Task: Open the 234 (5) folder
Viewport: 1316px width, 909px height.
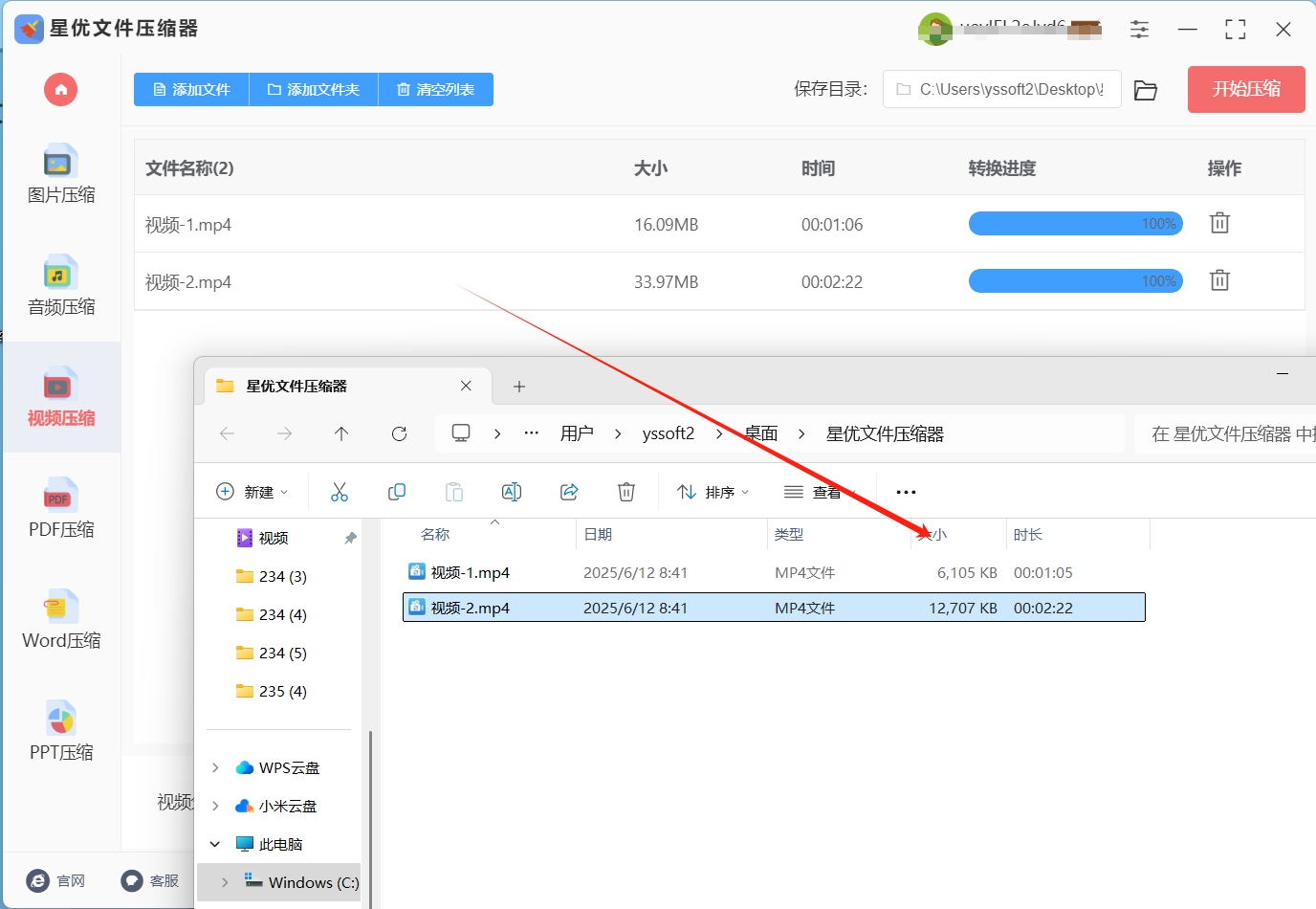Action: coord(273,653)
